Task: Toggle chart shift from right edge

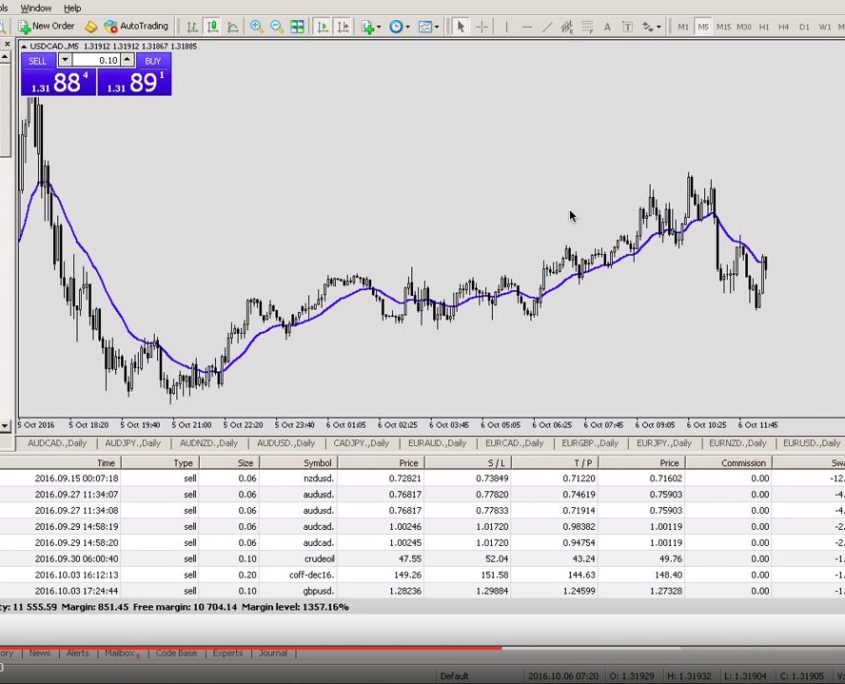Action: [x=342, y=27]
